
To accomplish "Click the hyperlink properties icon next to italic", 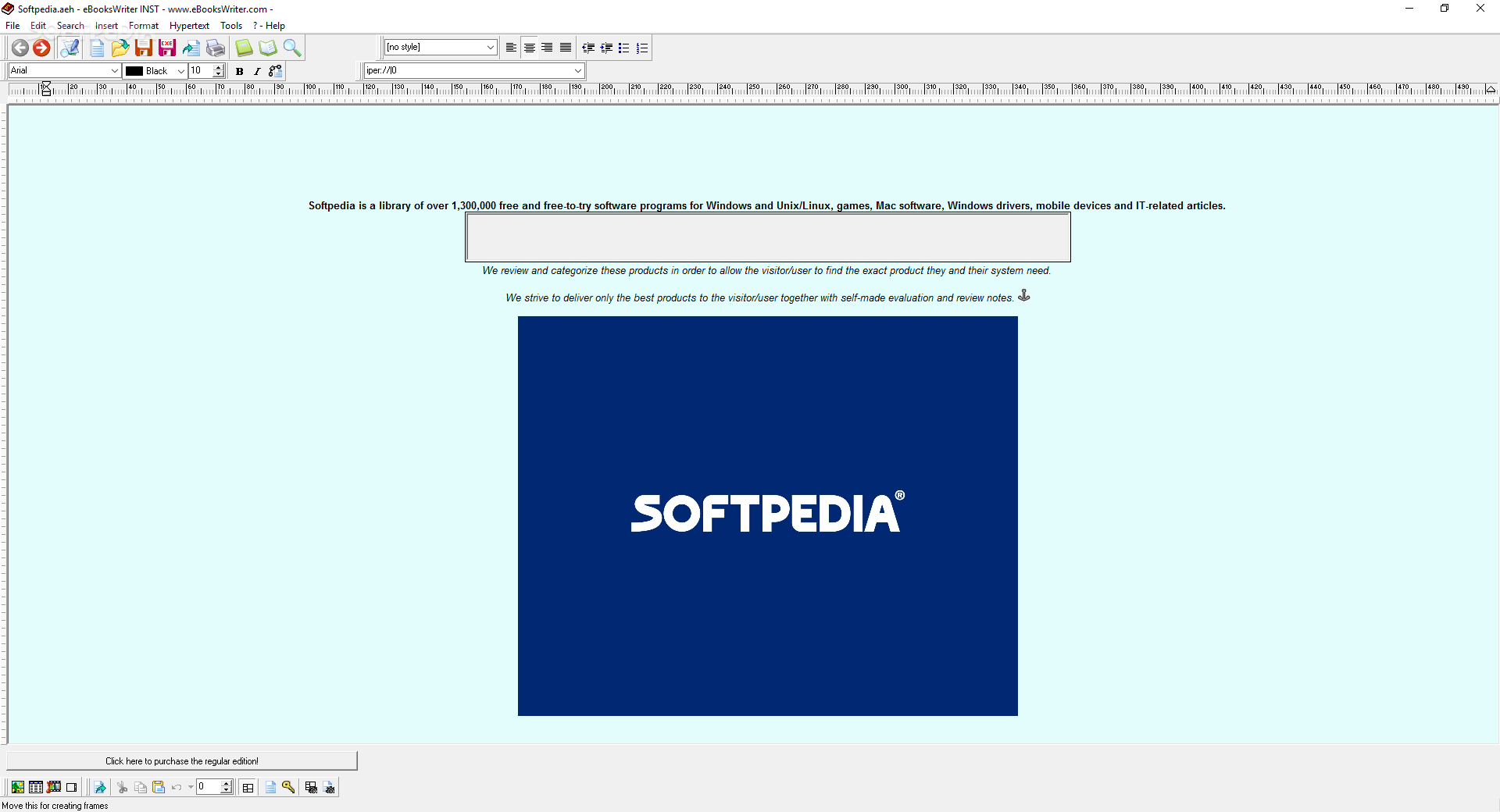I will coord(275,71).
